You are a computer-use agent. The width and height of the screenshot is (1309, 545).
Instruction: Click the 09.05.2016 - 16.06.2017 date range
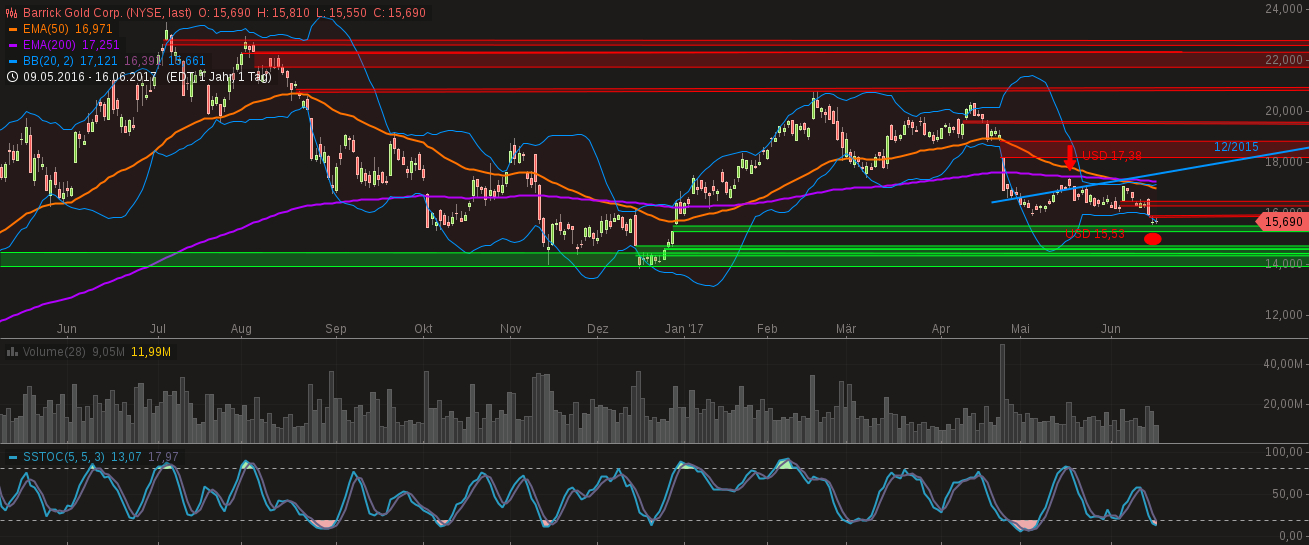[x=91, y=76]
